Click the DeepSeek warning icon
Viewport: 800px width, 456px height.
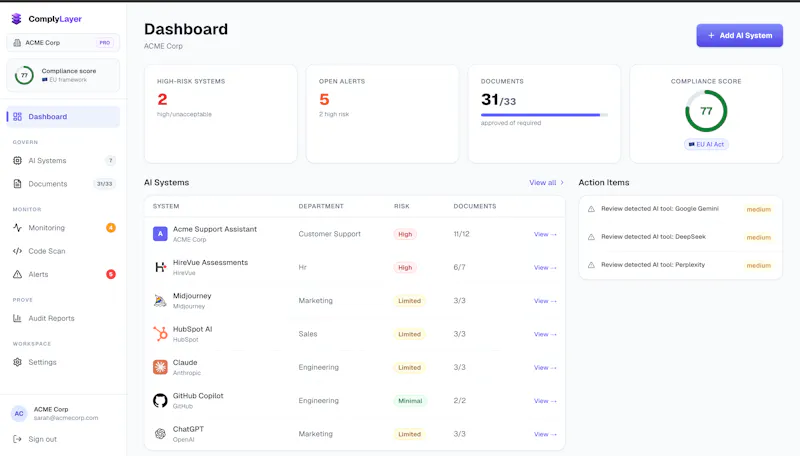click(x=591, y=237)
